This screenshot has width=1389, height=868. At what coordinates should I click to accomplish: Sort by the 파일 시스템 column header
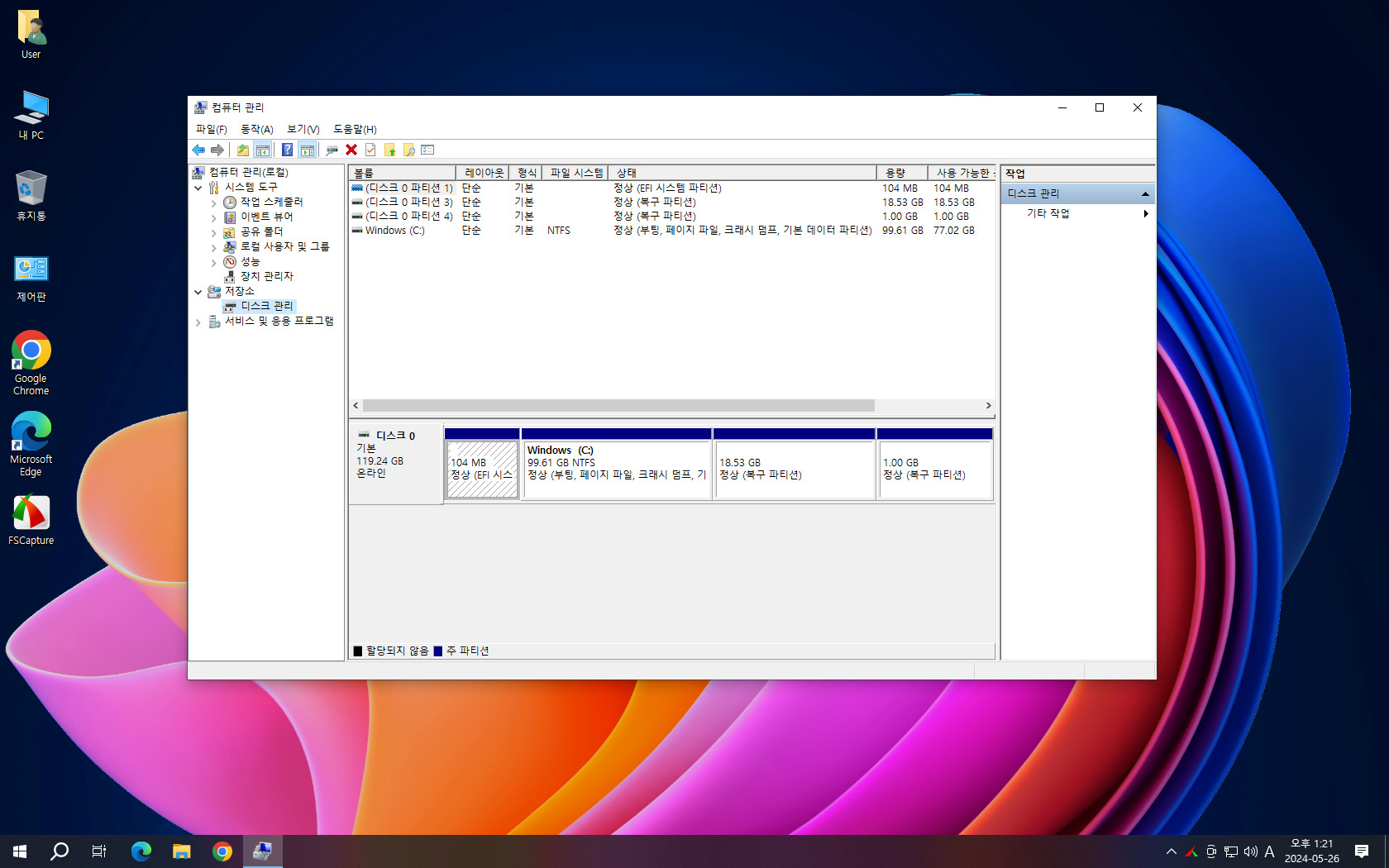click(x=575, y=173)
